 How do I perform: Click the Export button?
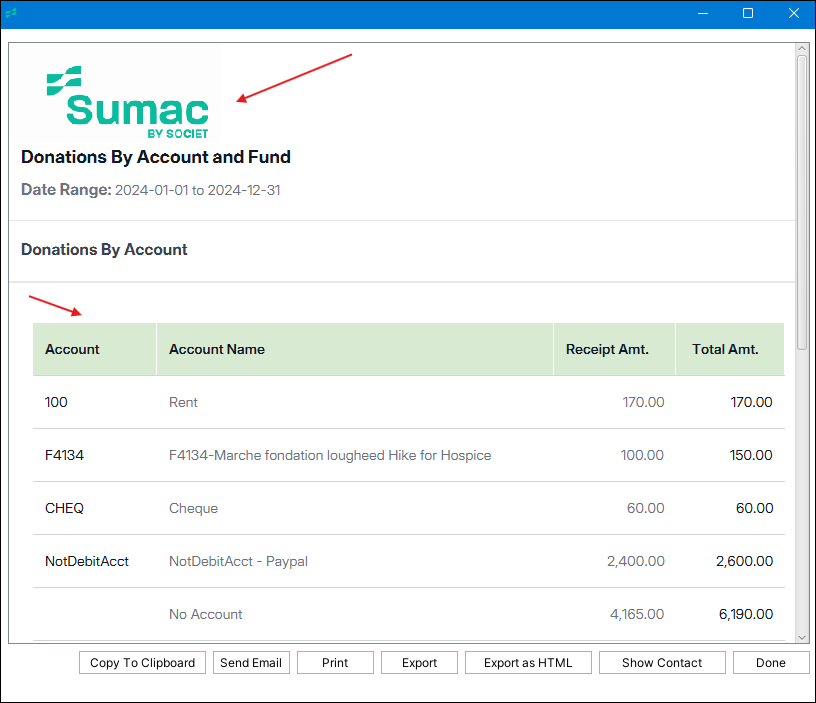coord(419,663)
